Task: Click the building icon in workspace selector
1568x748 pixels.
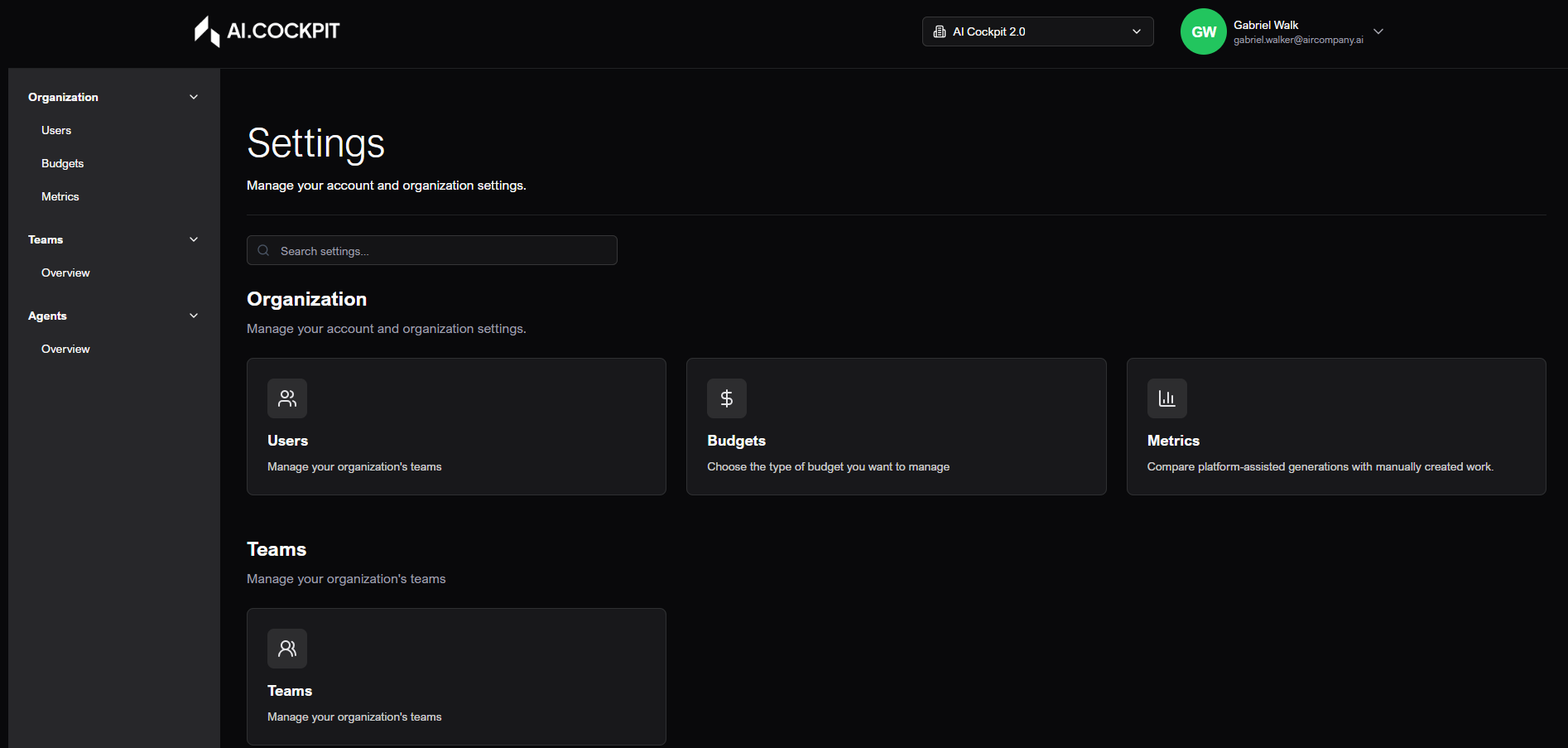Action: point(940,31)
